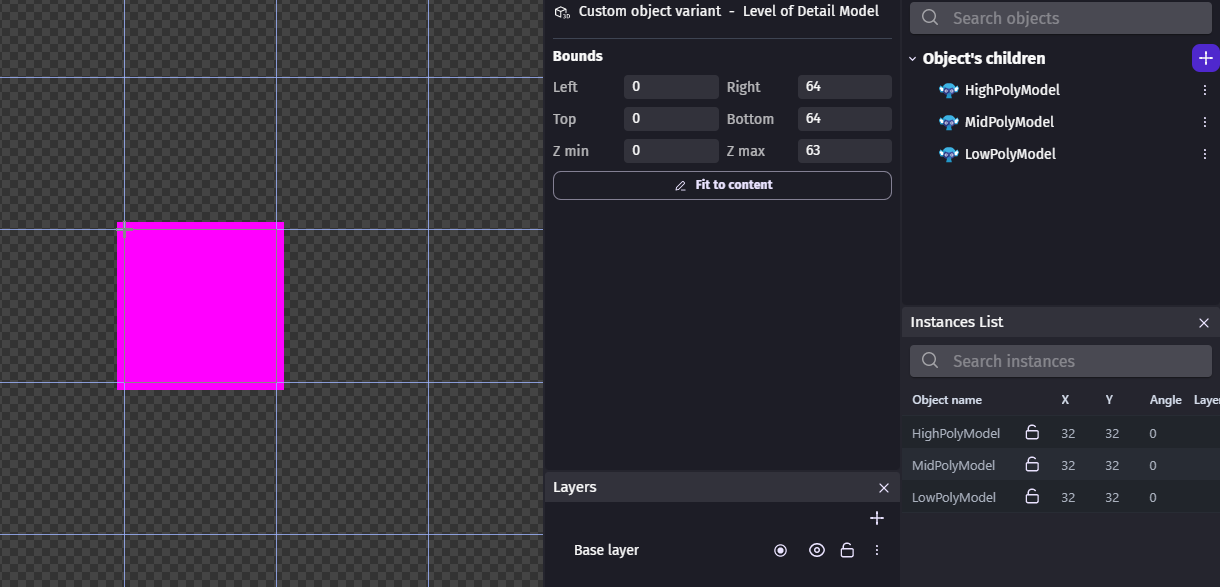Viewport: 1220px width, 587px height.
Task: Collapse the Object's children section
Action: [x=912, y=59]
